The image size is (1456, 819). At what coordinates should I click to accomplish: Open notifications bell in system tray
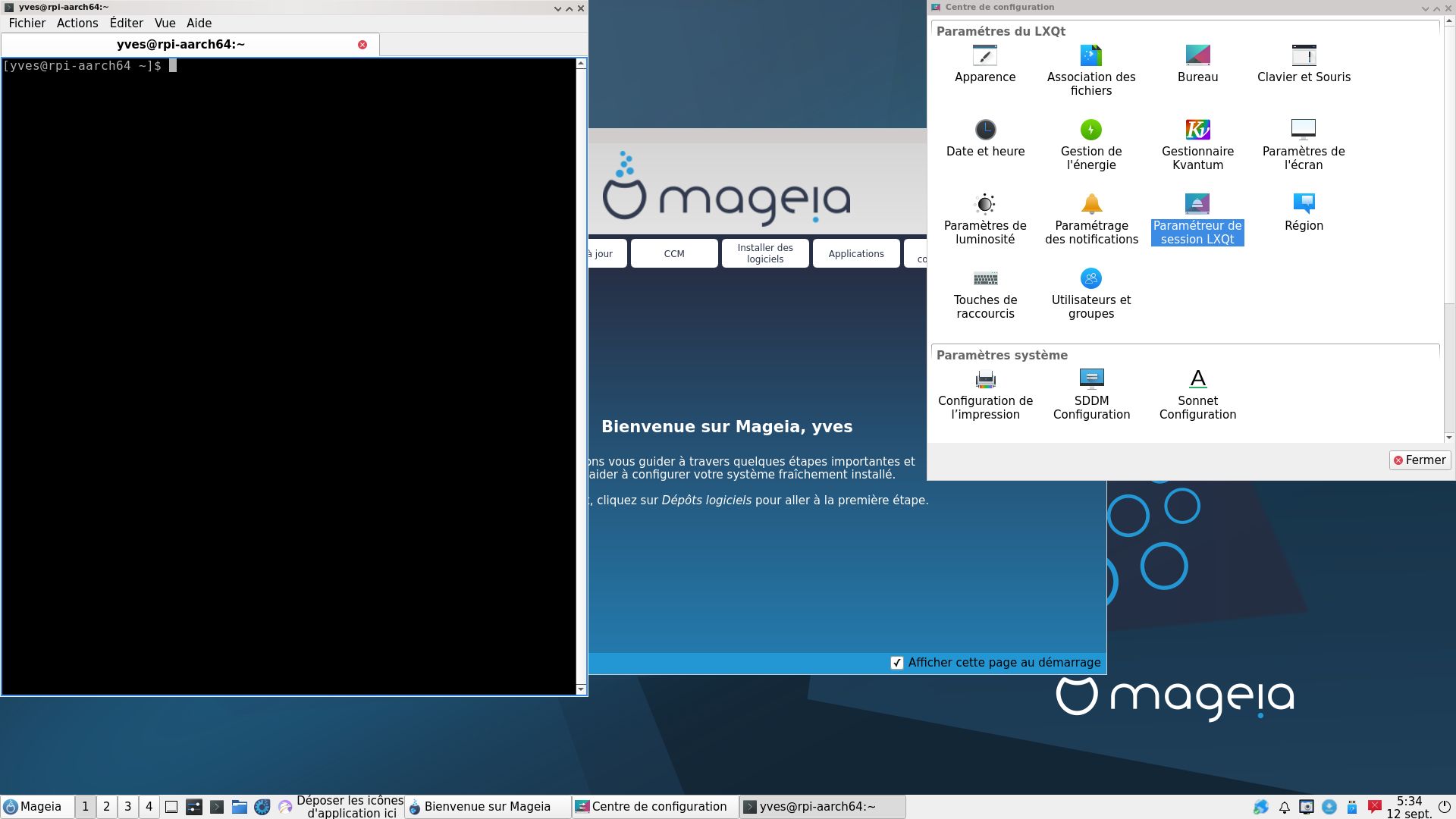tap(1284, 807)
